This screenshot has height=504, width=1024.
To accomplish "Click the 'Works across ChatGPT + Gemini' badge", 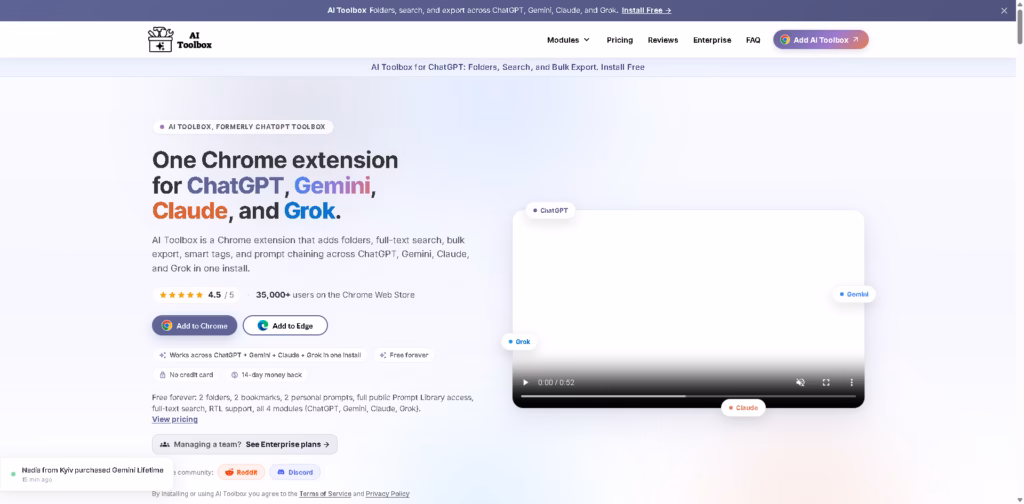I will [x=262, y=355].
